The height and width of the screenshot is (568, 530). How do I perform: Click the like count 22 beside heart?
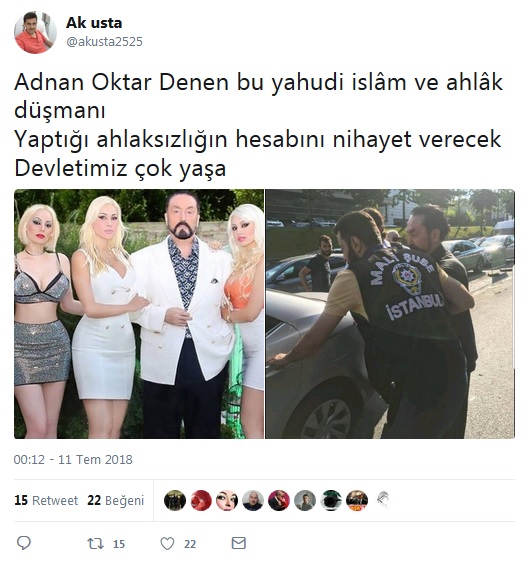(190, 544)
